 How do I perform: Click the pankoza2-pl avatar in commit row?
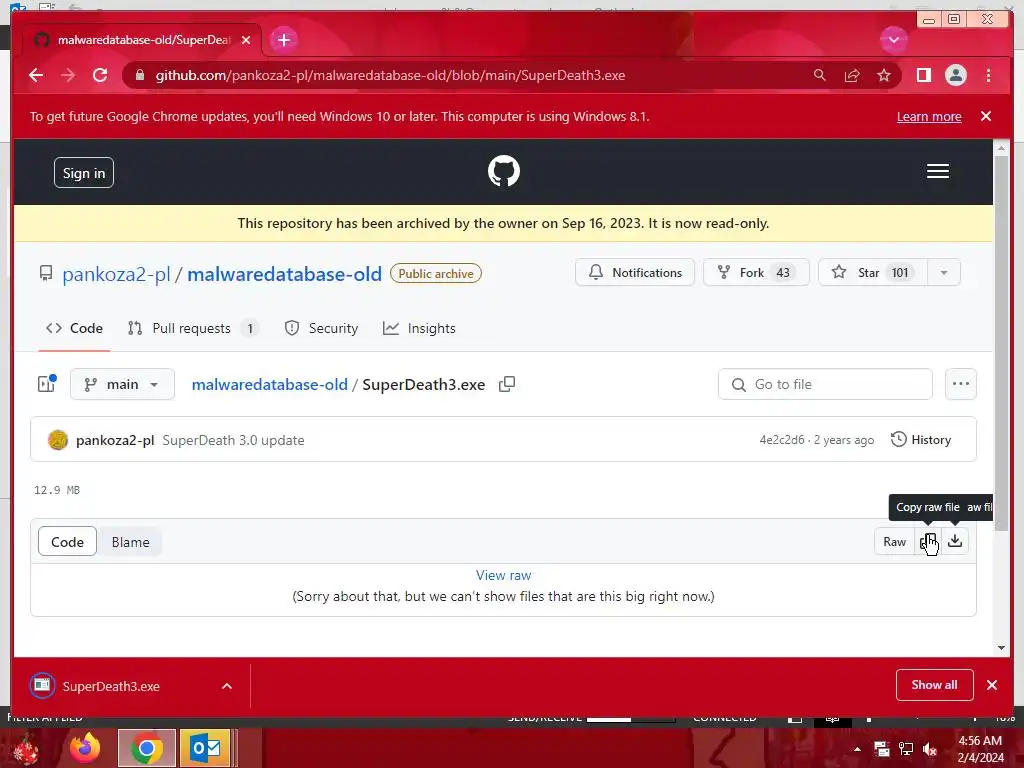click(58, 440)
